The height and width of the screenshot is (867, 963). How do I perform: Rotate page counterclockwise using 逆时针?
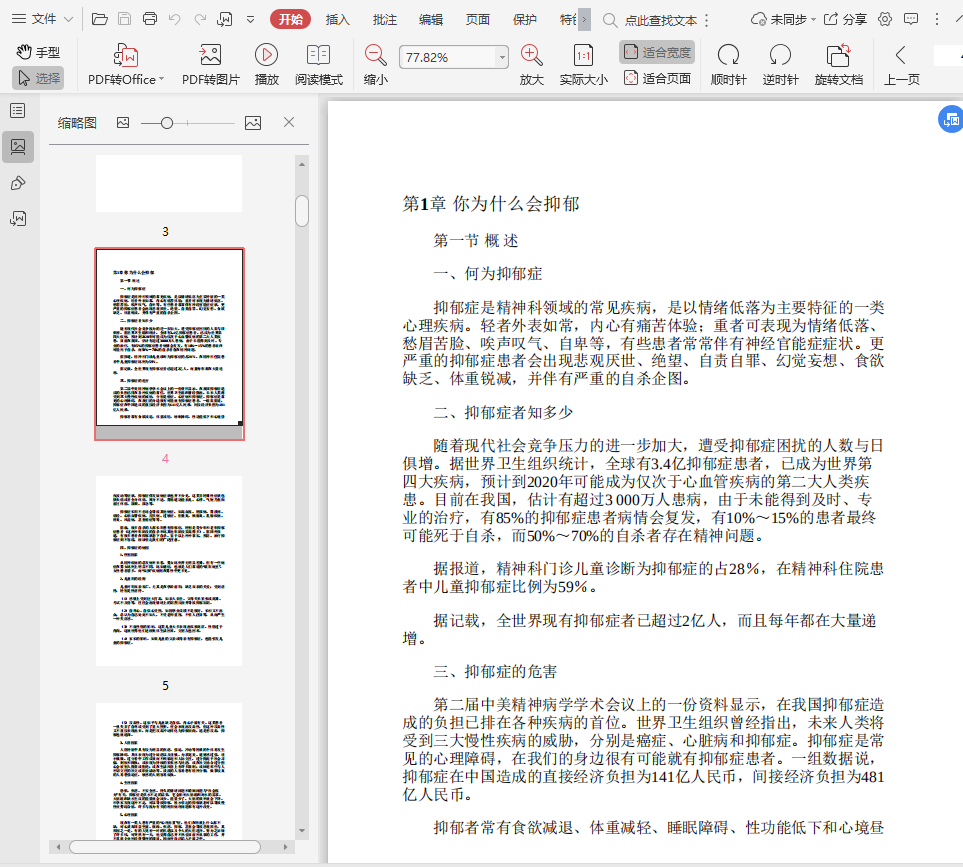780,56
